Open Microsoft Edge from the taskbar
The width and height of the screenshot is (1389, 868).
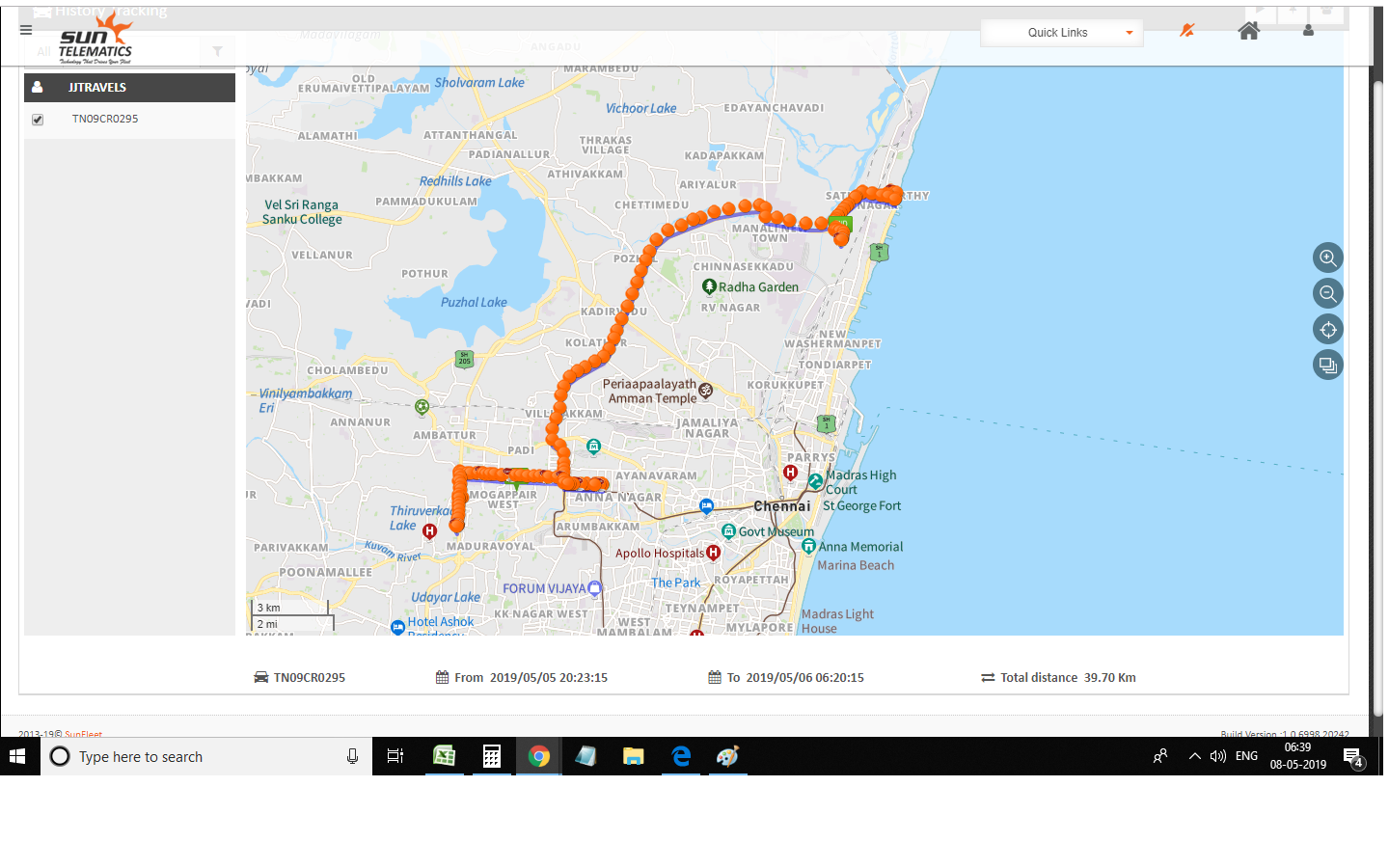coord(681,757)
